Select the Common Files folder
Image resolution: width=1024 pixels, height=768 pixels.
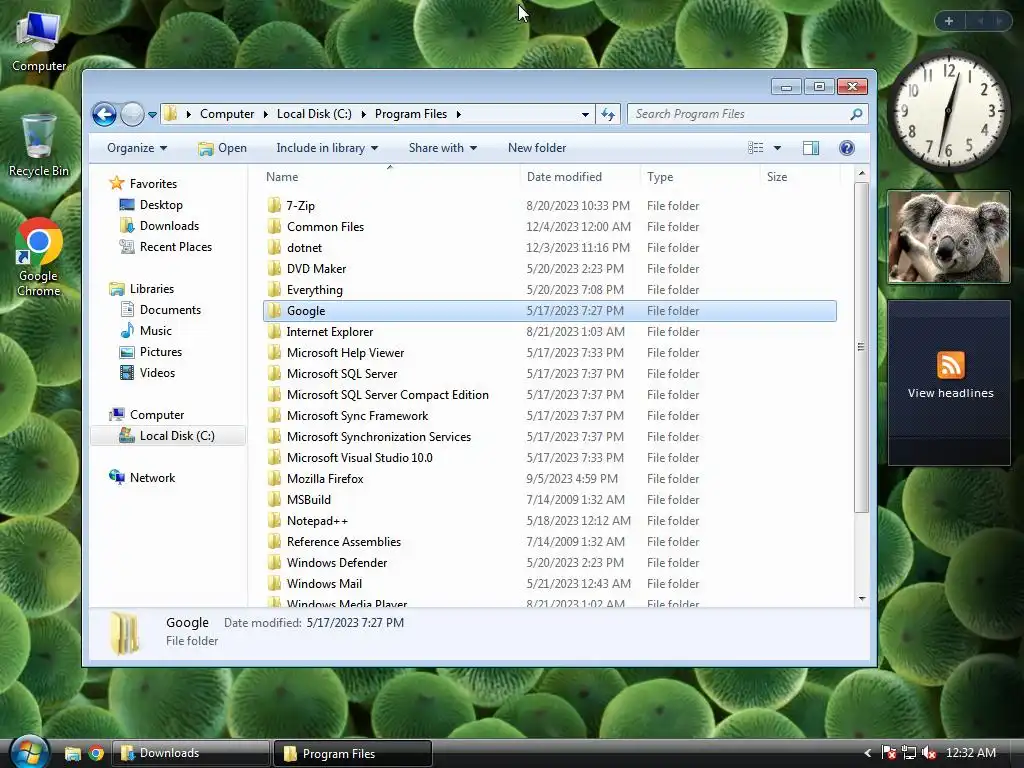point(549,227)
